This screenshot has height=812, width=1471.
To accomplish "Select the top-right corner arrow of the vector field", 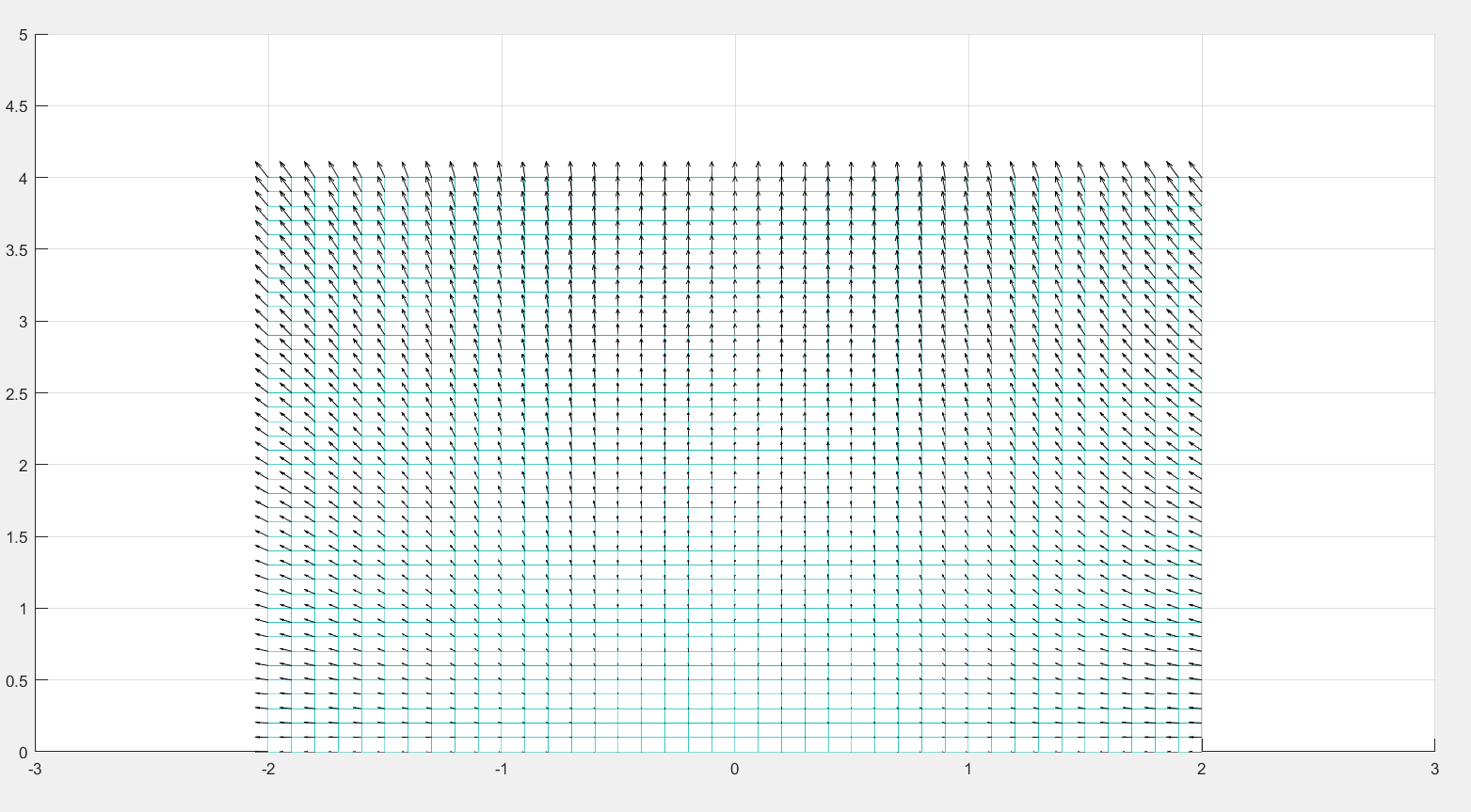I will pos(1194,169).
